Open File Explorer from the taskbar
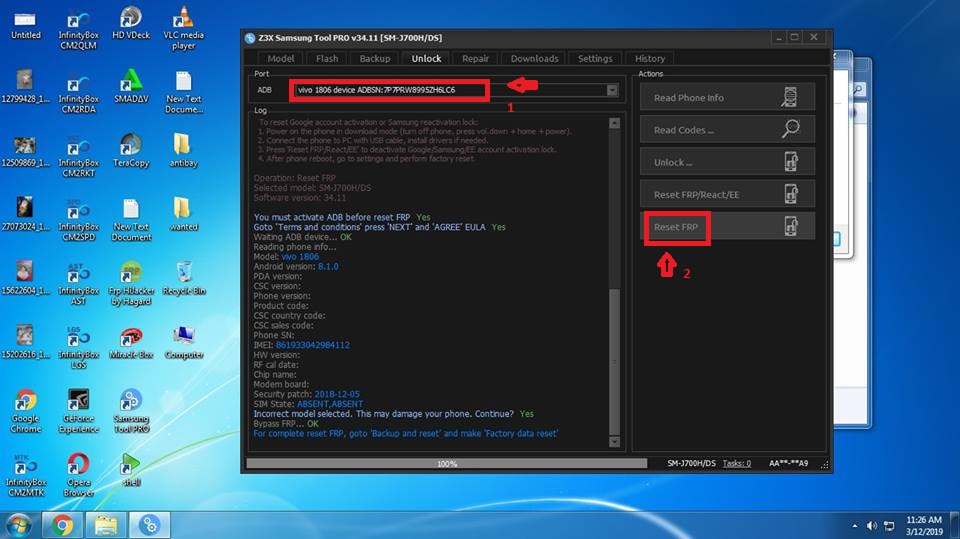Screen dimensions: 960x539 (x=105, y=525)
